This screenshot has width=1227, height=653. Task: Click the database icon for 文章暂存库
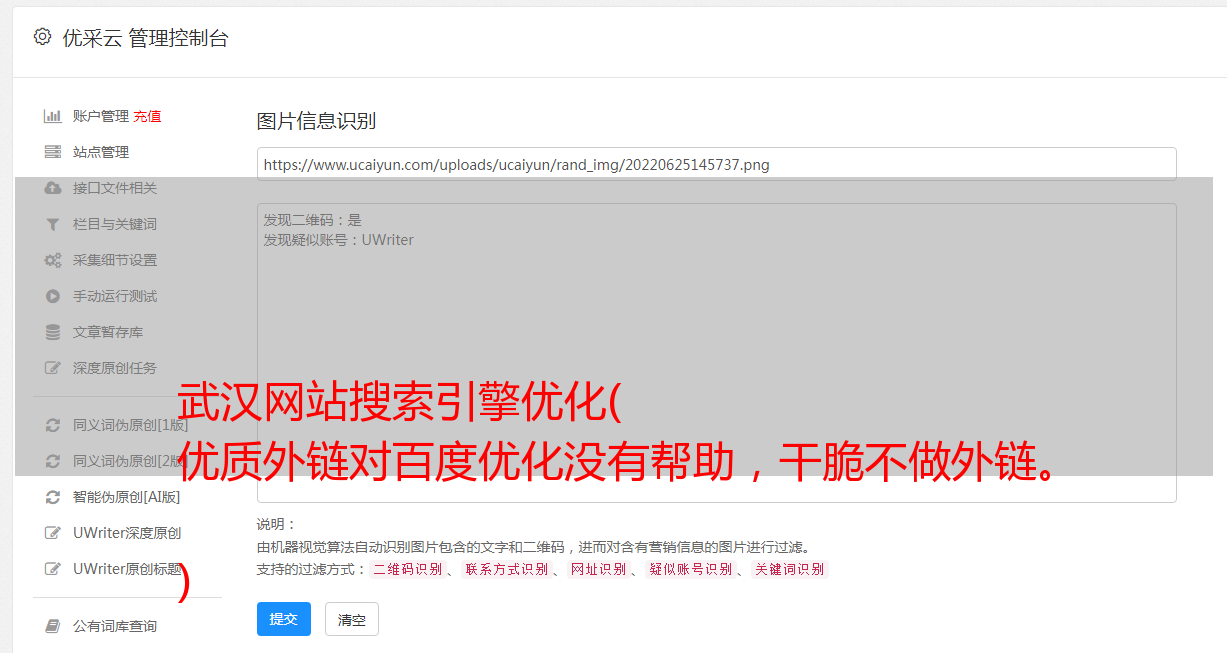52,332
